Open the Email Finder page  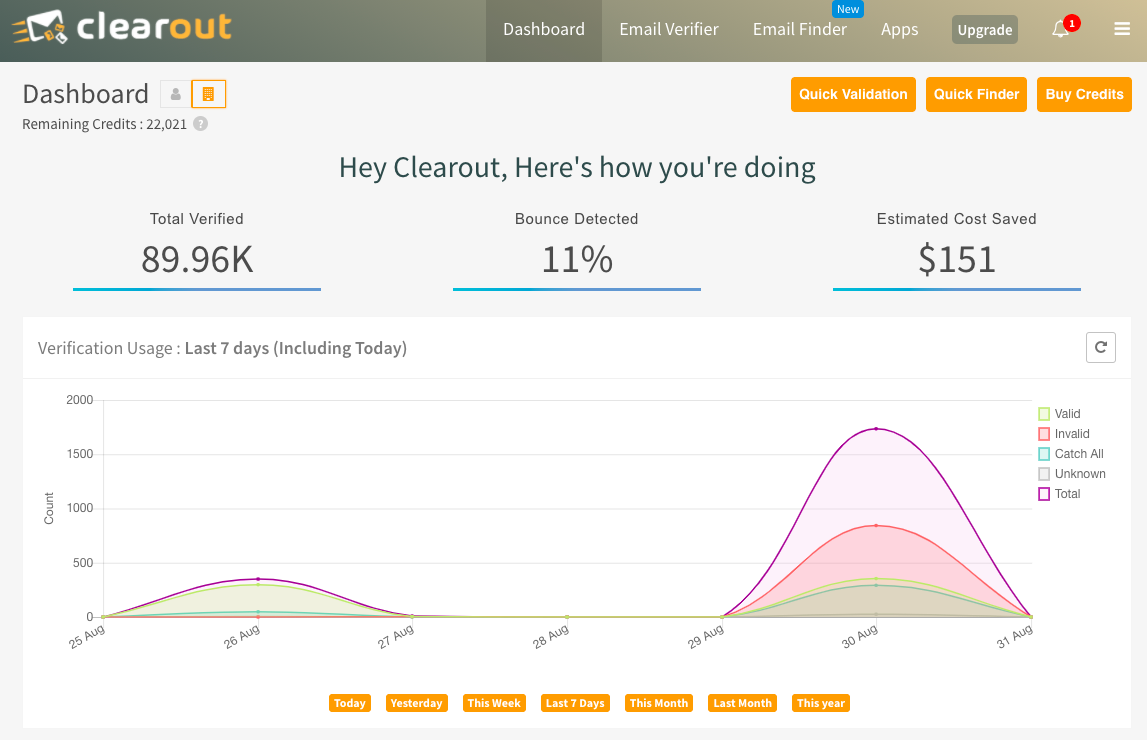pyautogui.click(x=800, y=29)
